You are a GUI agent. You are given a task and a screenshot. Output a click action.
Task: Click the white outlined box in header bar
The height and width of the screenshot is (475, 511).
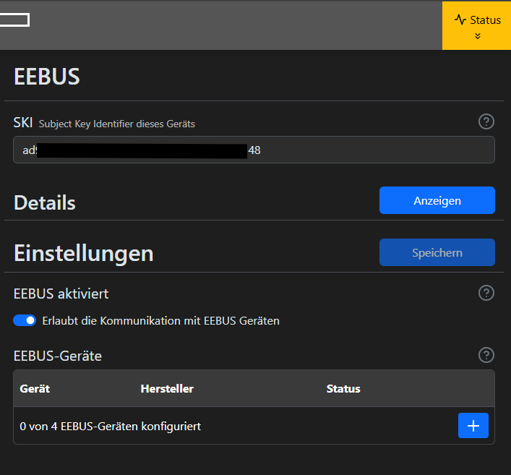tap(15, 20)
